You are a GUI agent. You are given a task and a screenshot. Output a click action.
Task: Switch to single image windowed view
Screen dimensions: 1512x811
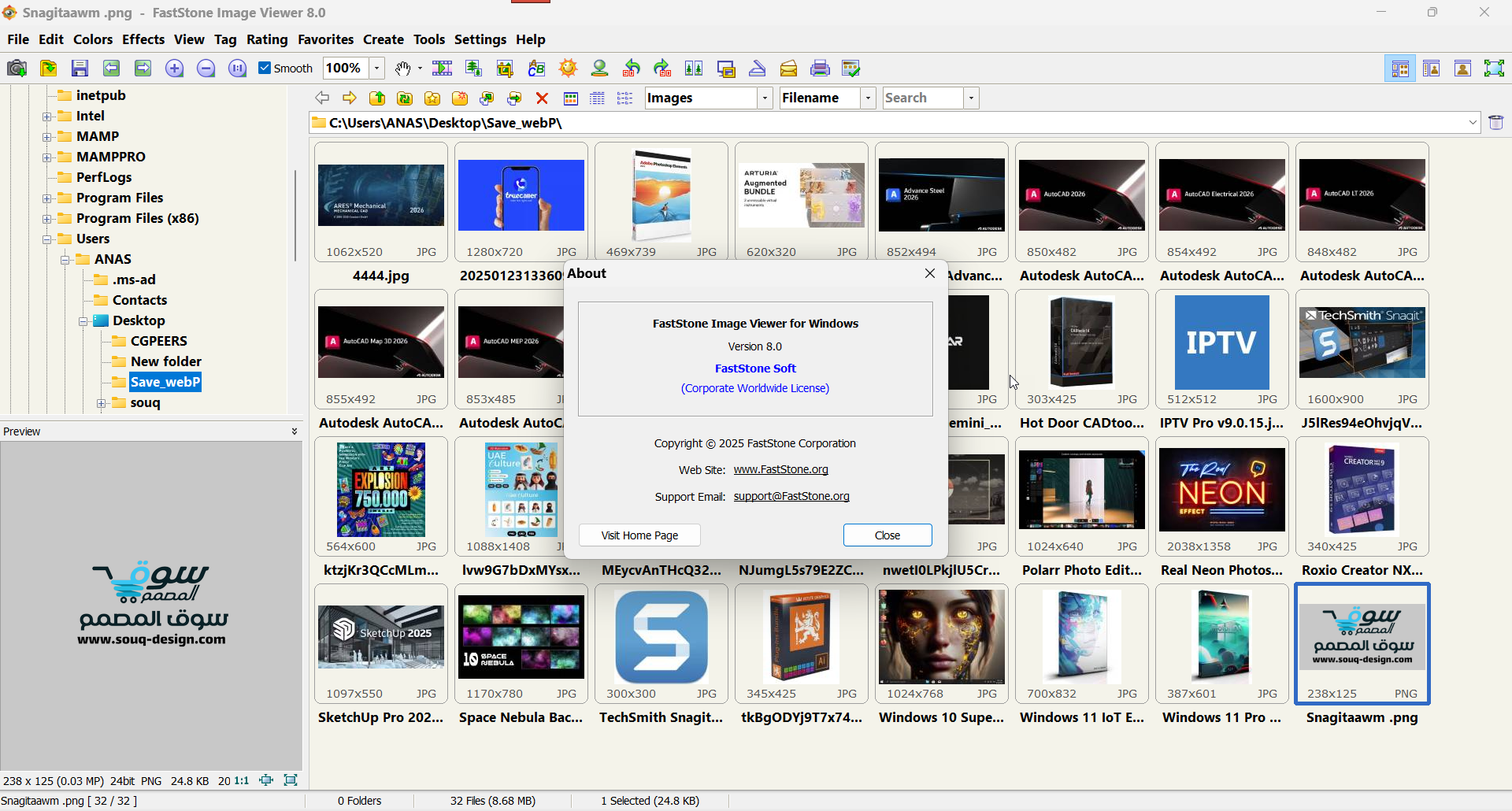(1462, 69)
